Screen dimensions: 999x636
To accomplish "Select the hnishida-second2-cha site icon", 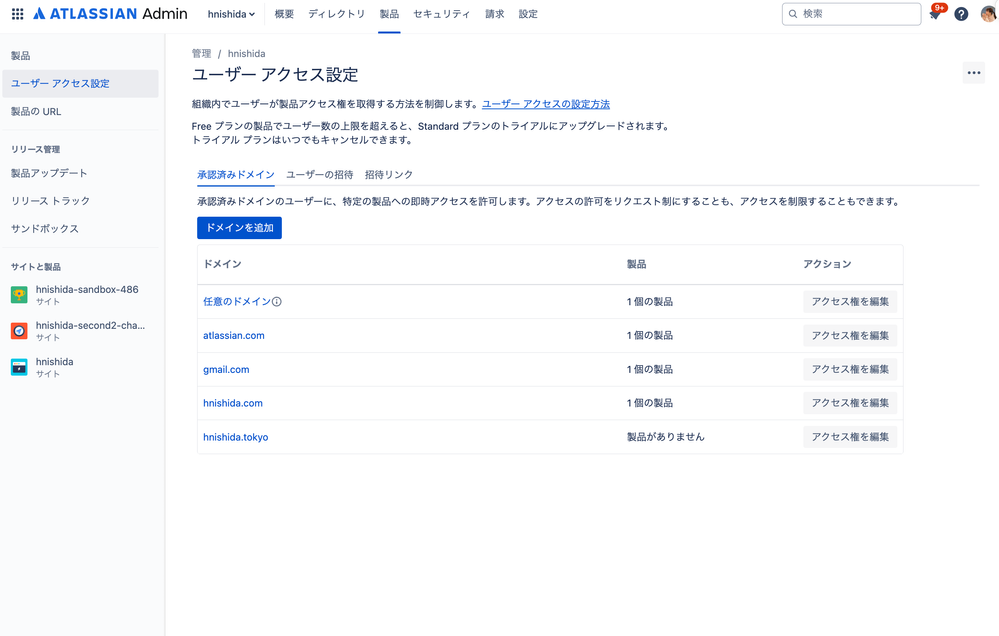I will point(18,331).
